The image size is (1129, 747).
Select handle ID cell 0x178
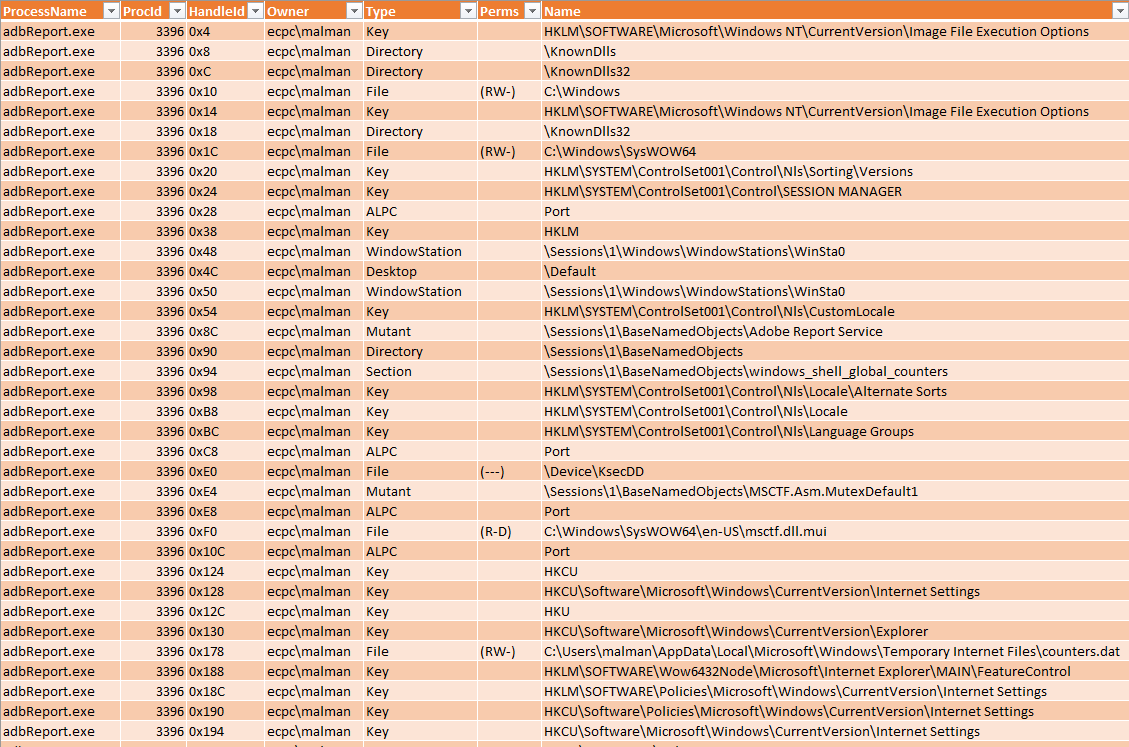pyautogui.click(x=225, y=651)
